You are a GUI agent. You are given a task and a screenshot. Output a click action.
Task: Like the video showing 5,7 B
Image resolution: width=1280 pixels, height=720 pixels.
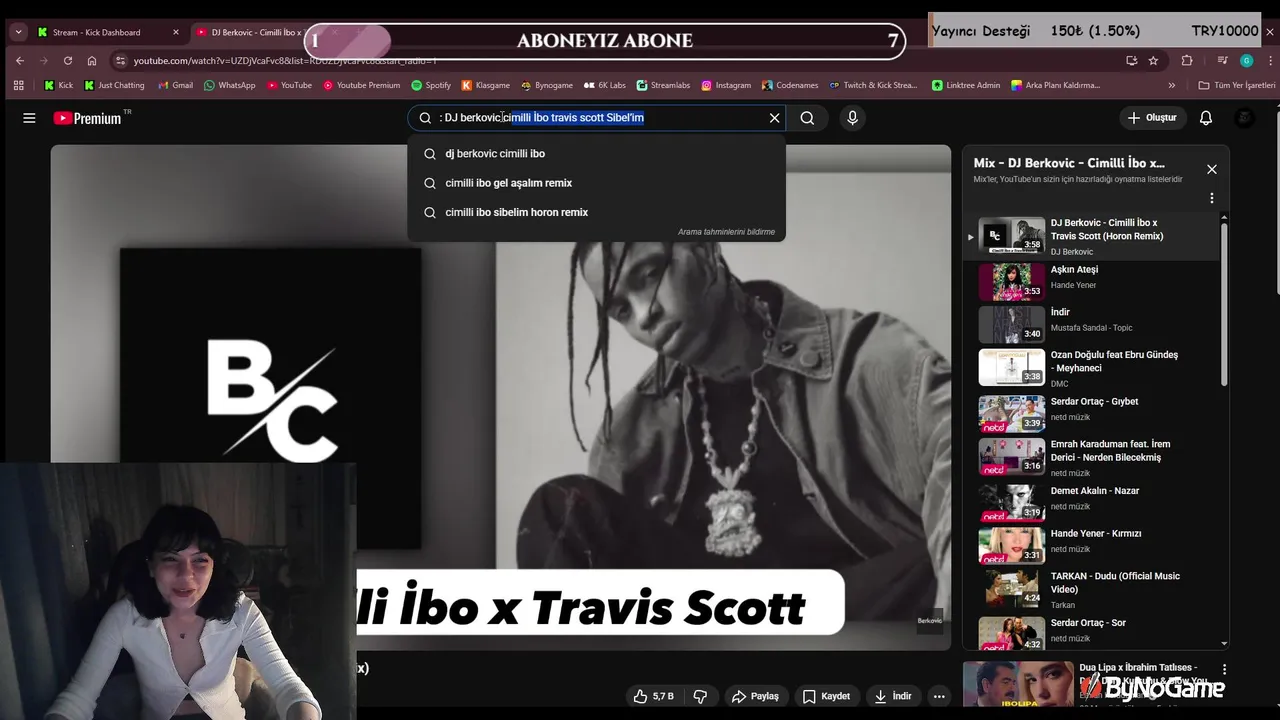653,696
